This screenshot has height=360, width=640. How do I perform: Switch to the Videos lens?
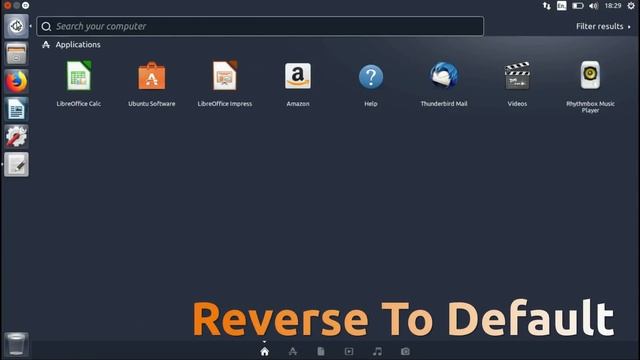349,351
